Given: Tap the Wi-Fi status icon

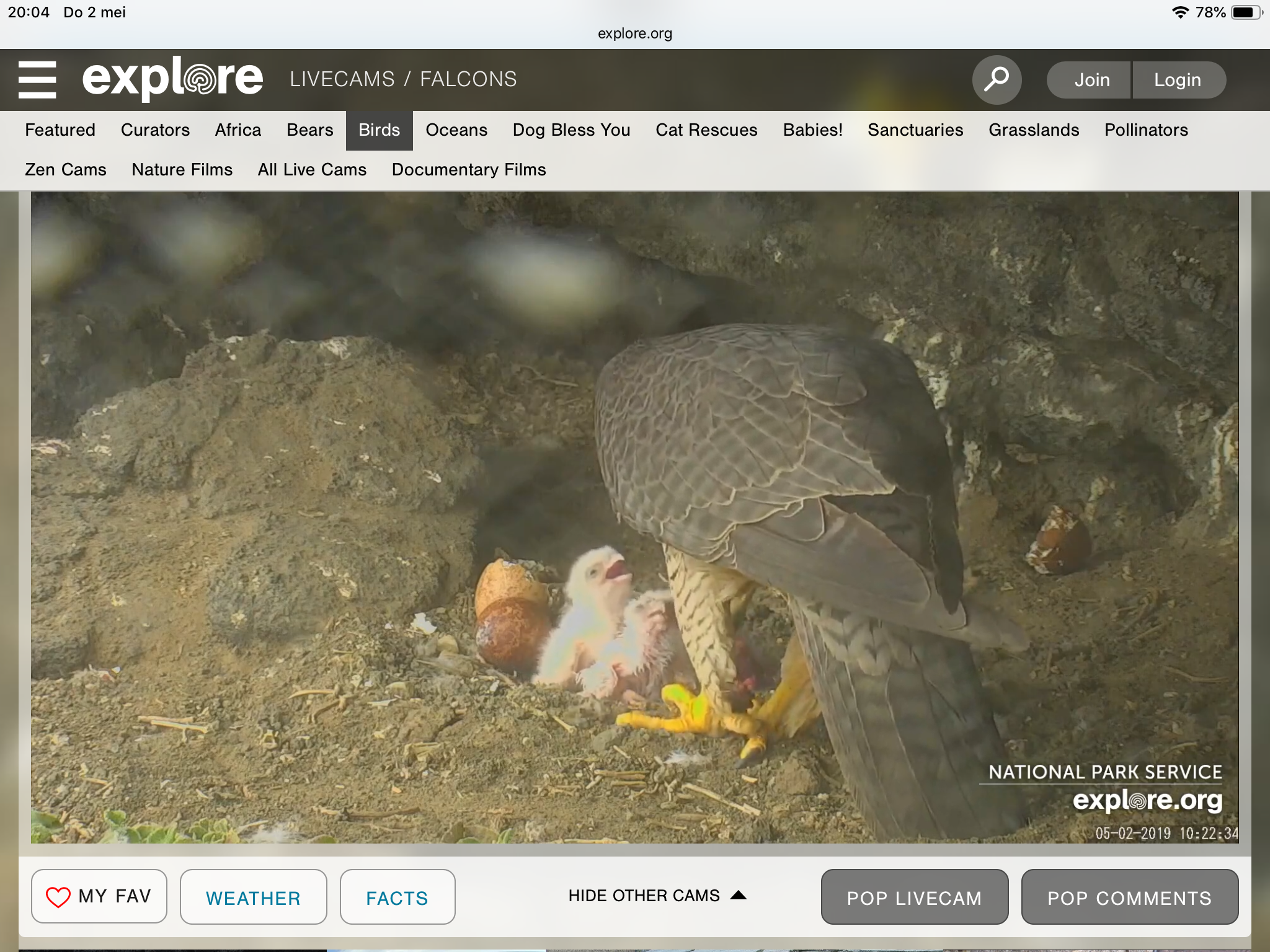Looking at the screenshot, I should click(x=1179, y=12).
